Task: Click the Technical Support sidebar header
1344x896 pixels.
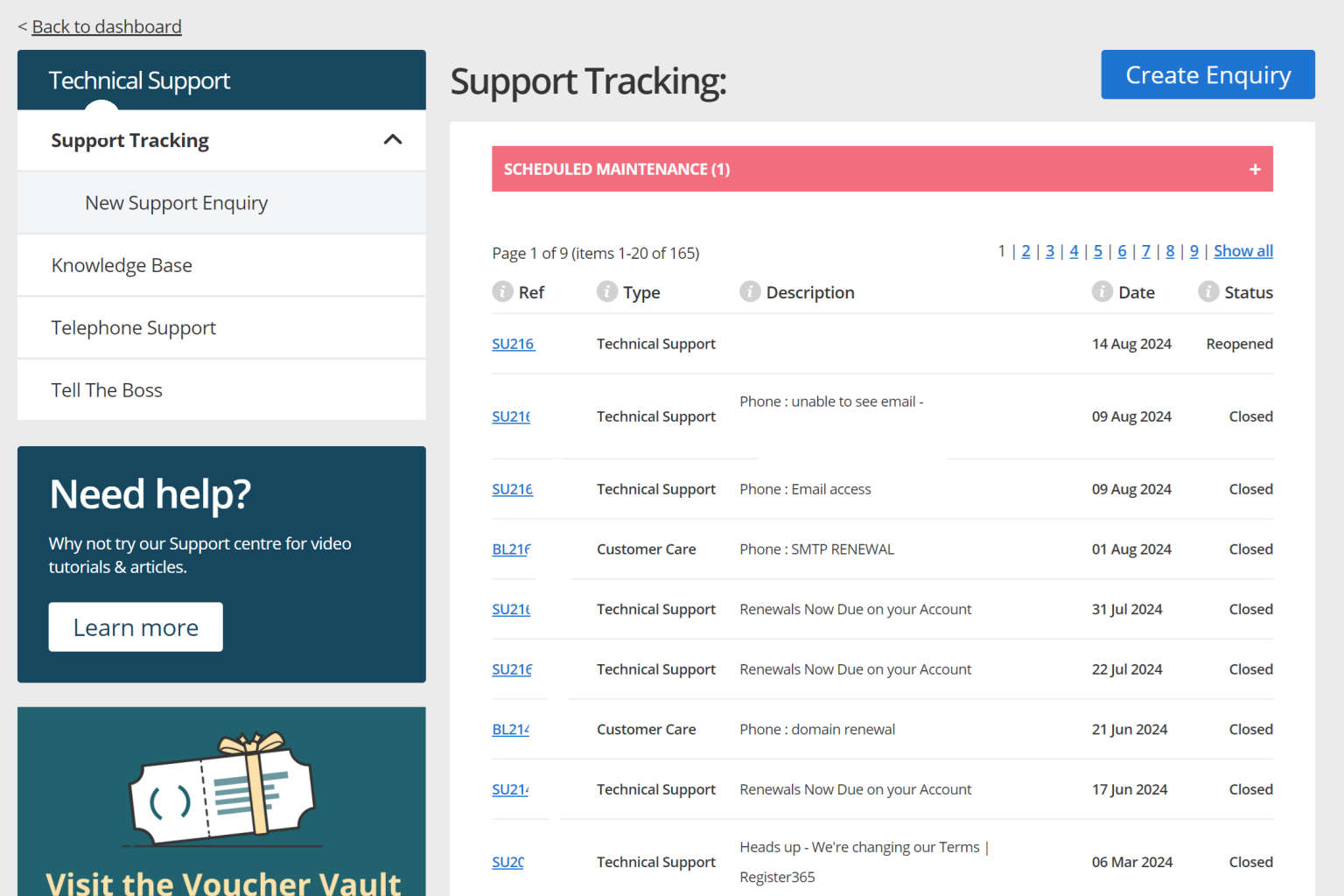Action: pos(221,80)
